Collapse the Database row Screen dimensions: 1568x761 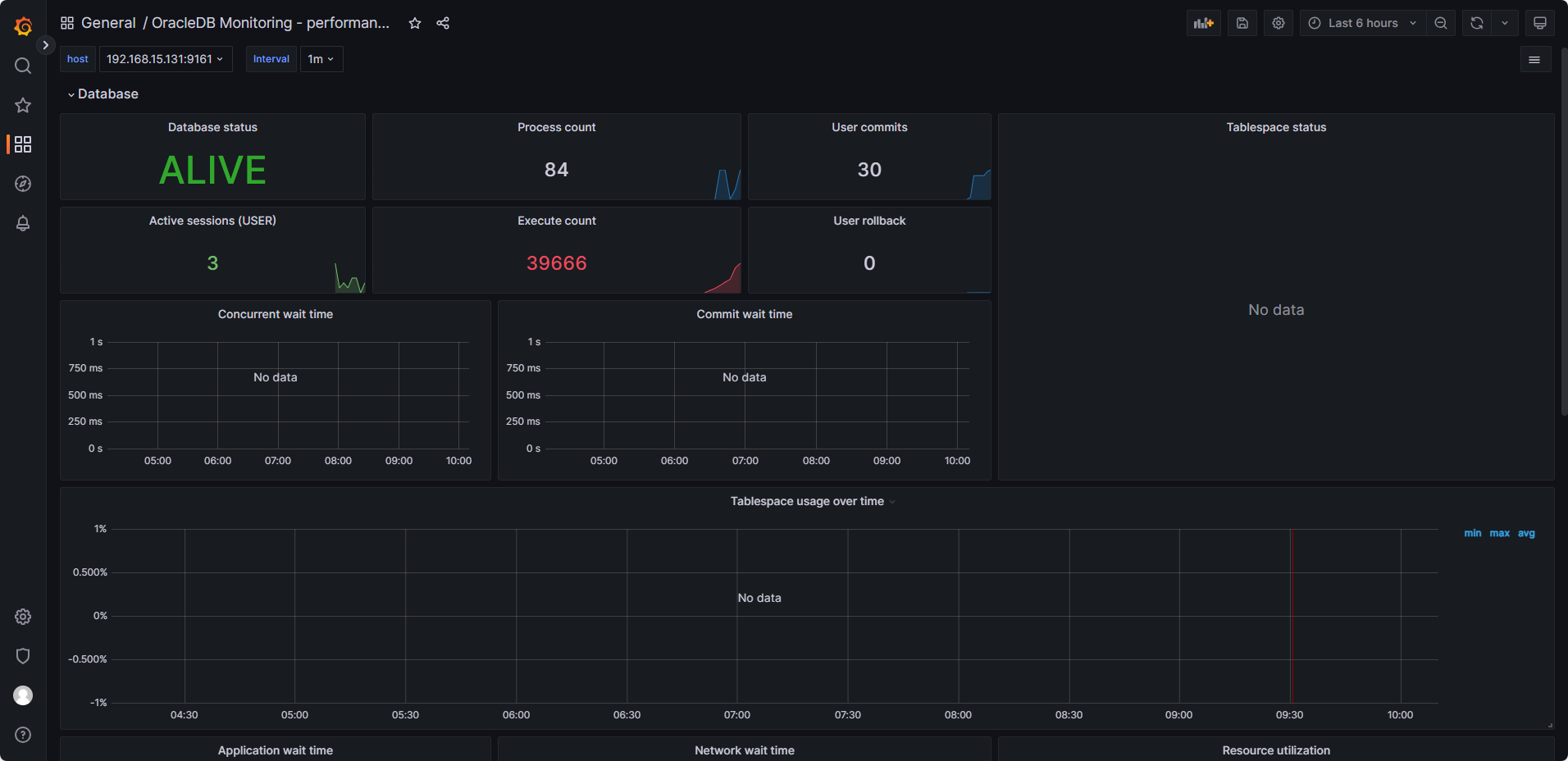pos(103,94)
